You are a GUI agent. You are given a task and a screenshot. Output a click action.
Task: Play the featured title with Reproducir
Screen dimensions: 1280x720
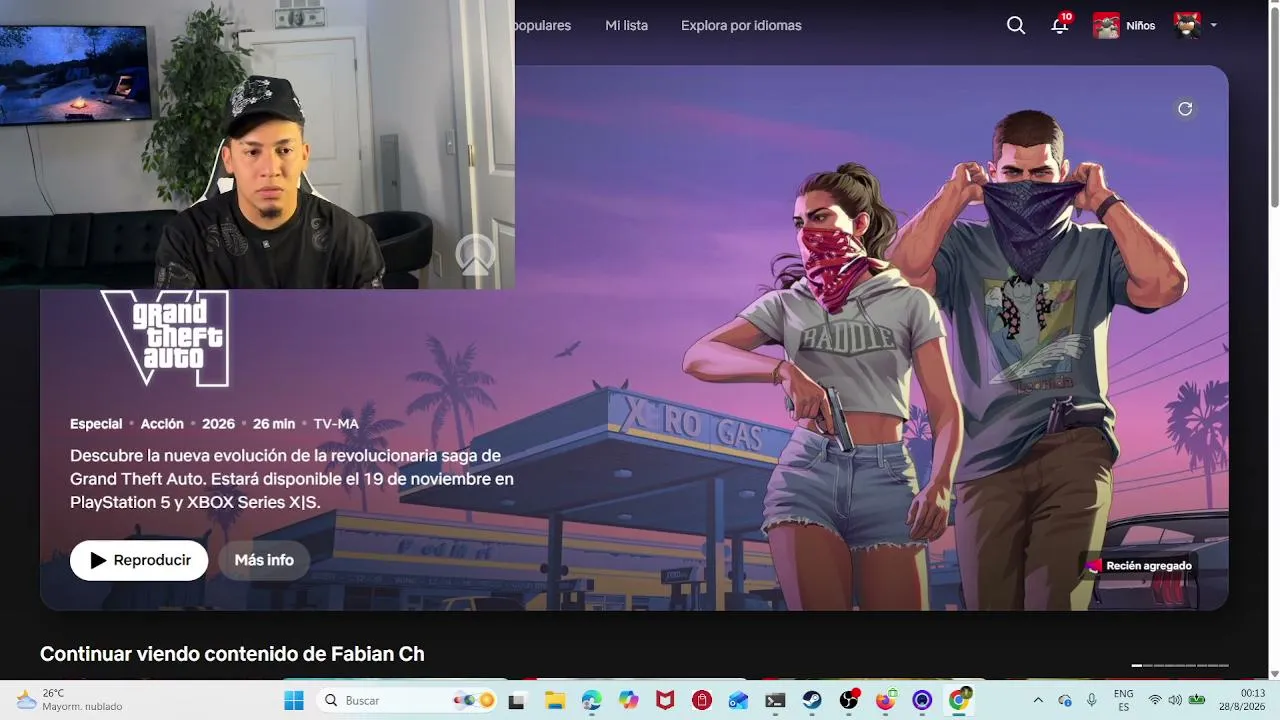pos(139,561)
